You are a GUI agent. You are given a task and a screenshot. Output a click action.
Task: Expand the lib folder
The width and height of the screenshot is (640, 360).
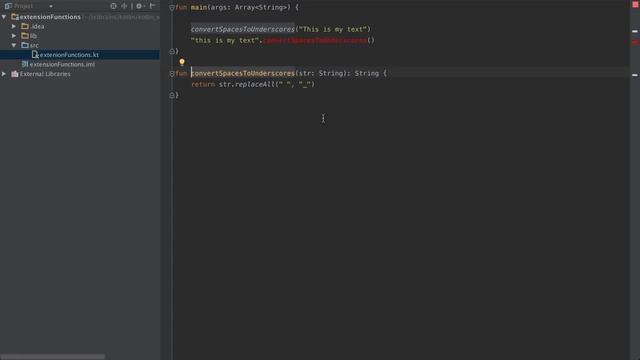14,36
